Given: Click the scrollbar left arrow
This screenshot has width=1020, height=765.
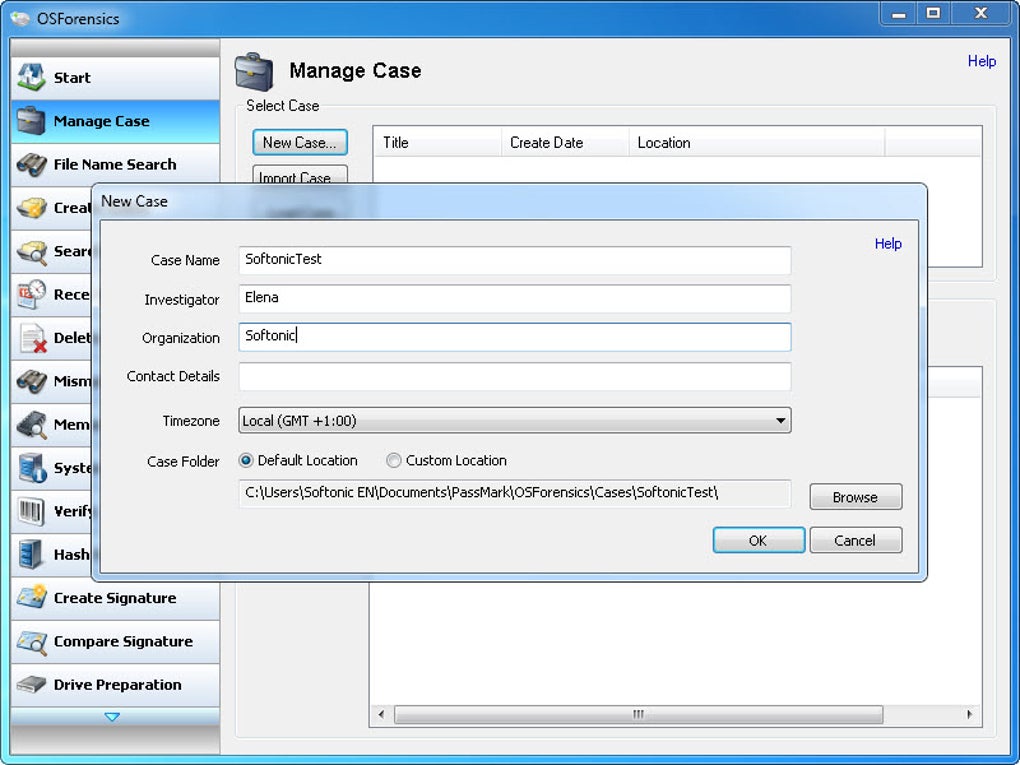Looking at the screenshot, I should [381, 714].
